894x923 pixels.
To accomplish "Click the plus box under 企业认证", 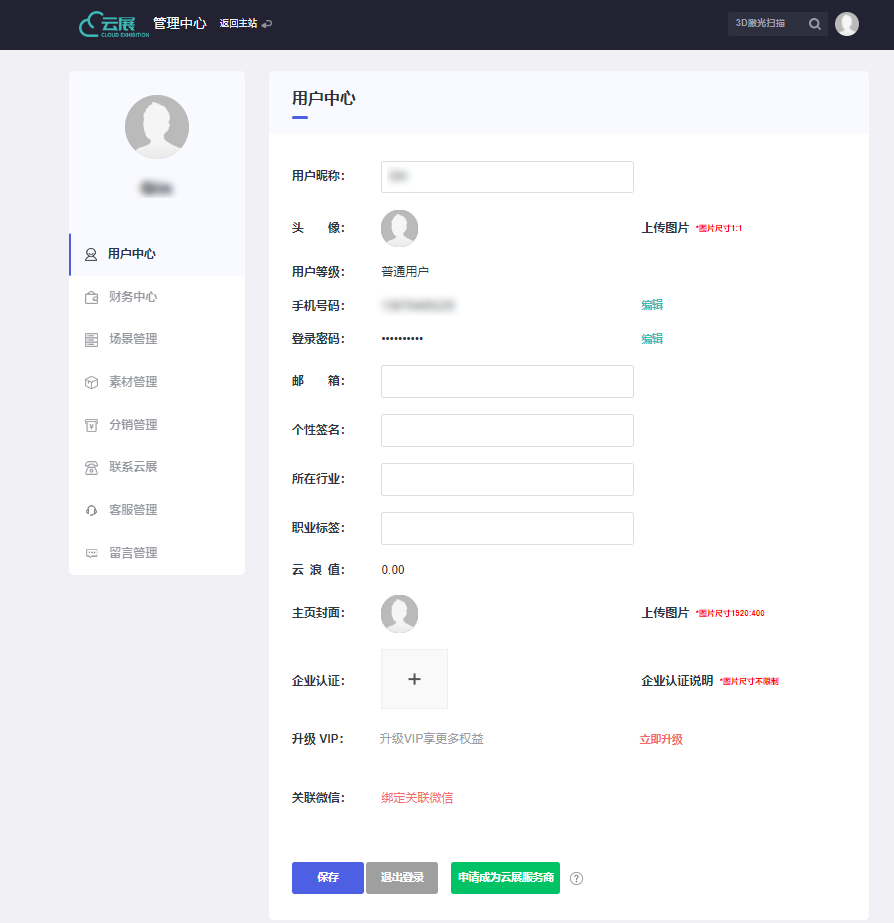I will click(414, 679).
